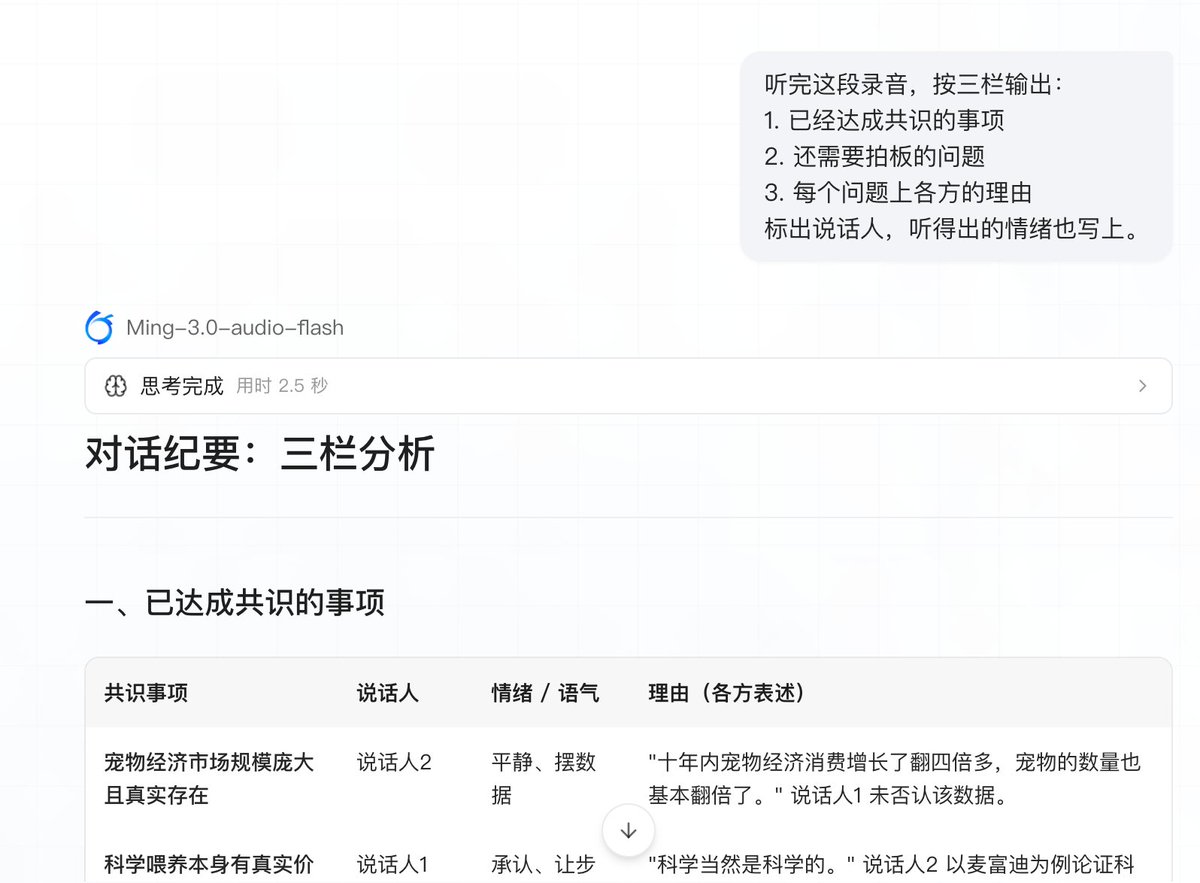Click the 一、已达成共识的事项 section heading

(x=235, y=603)
